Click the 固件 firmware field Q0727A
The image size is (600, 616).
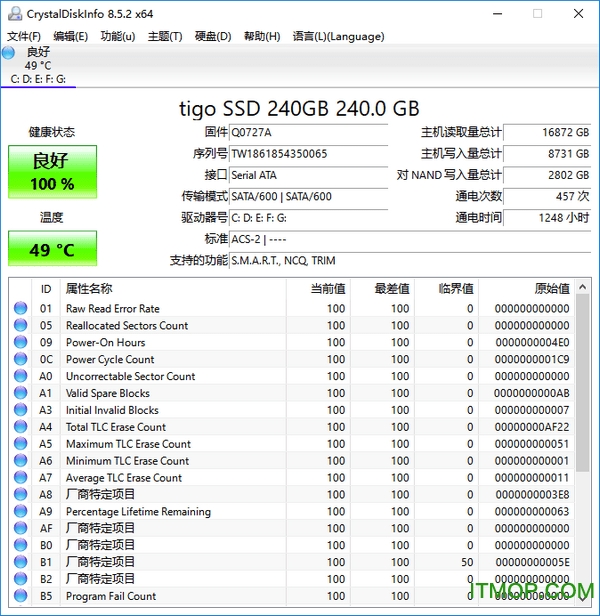308,132
